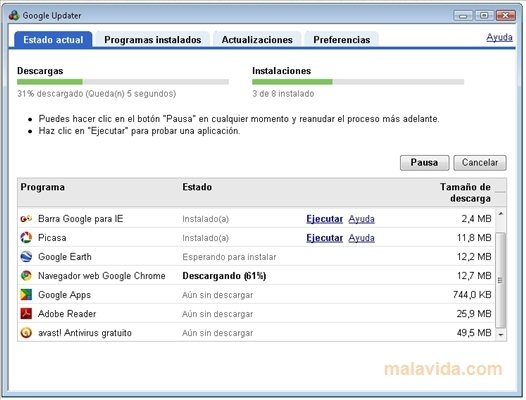
Task: Click the Pausa button
Action: coord(424,163)
